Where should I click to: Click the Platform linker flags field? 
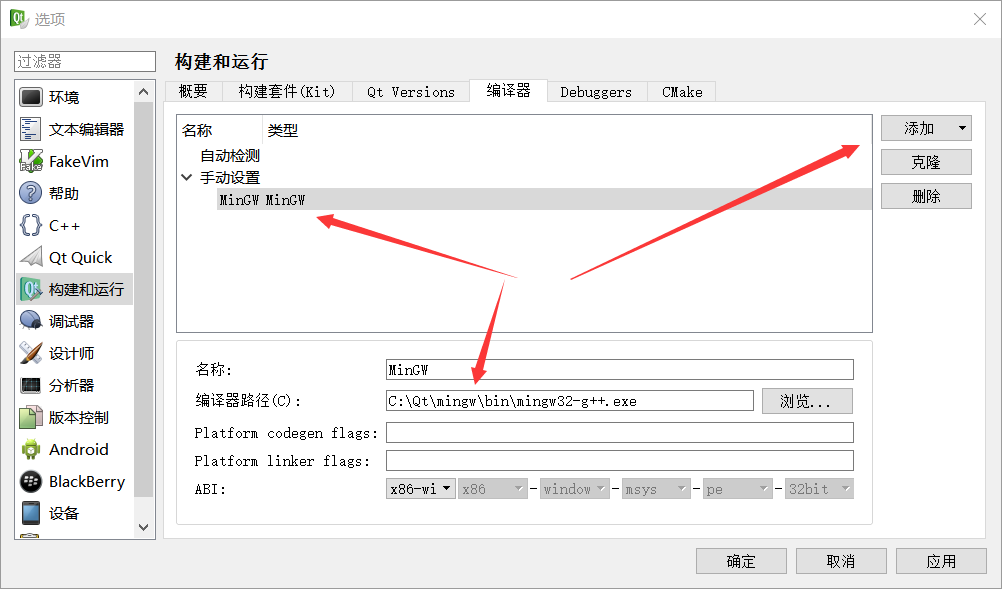click(620, 461)
